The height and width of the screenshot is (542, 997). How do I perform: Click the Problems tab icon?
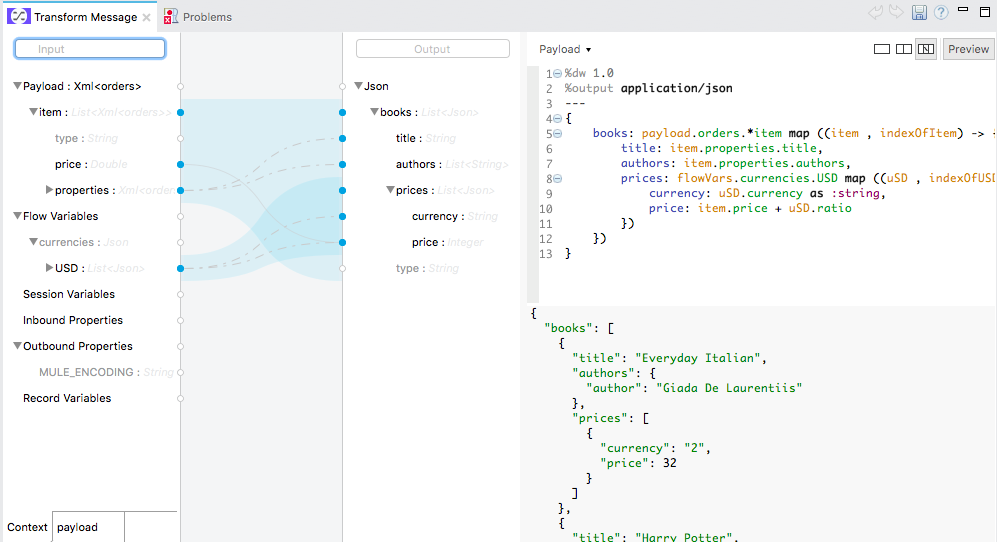click(171, 17)
